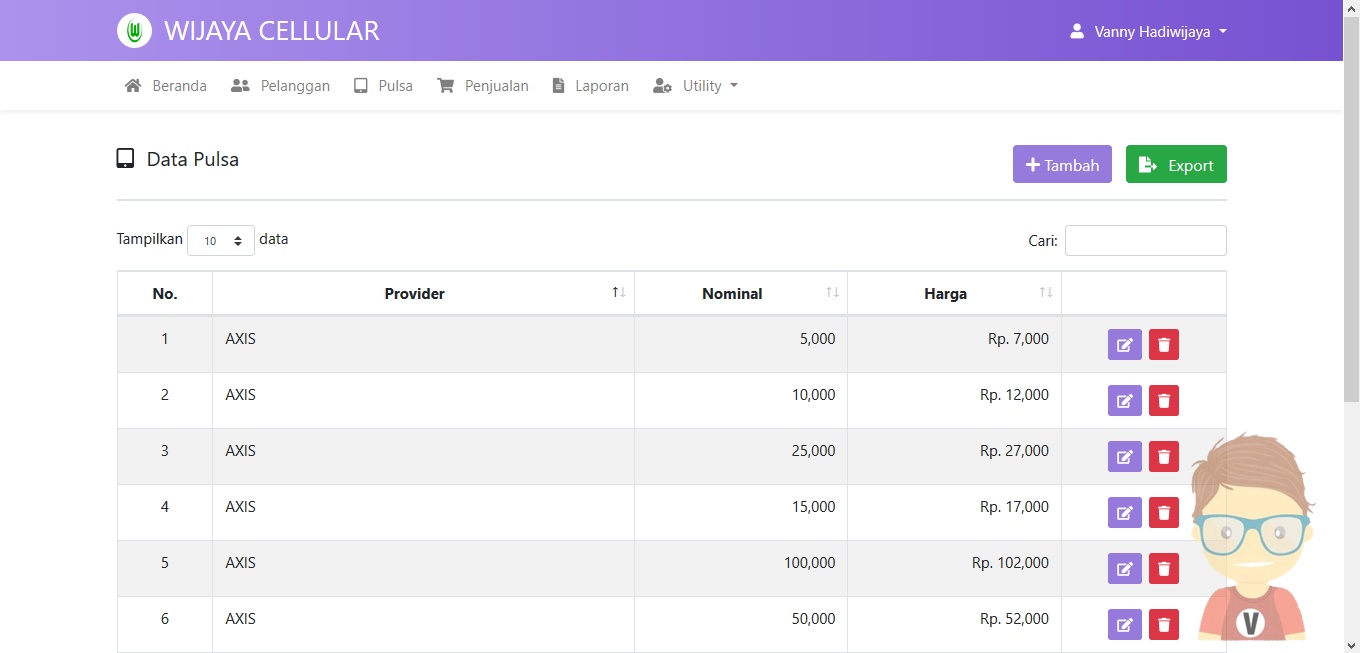Click the Wijaya Cellular logo icon
1360x653 pixels.
click(134, 31)
